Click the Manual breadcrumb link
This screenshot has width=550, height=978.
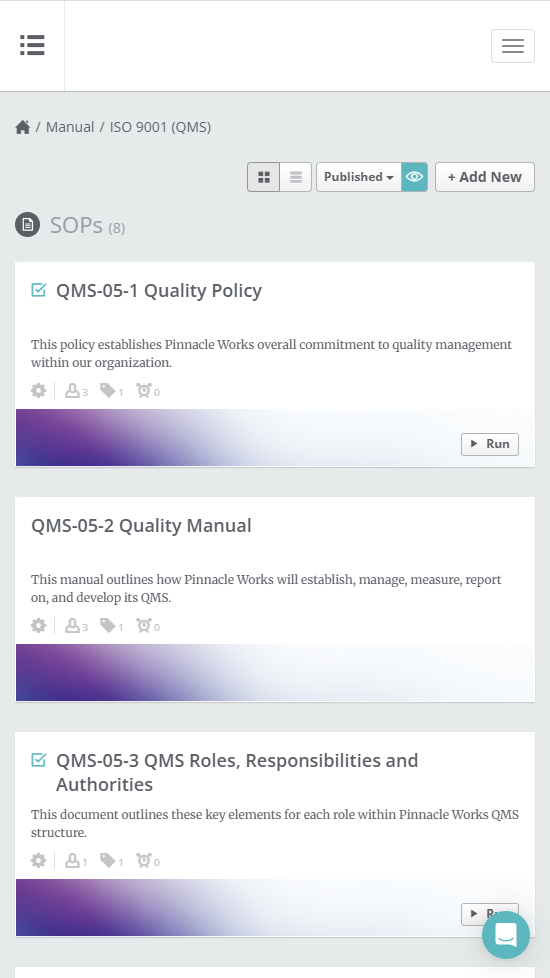[x=70, y=127]
